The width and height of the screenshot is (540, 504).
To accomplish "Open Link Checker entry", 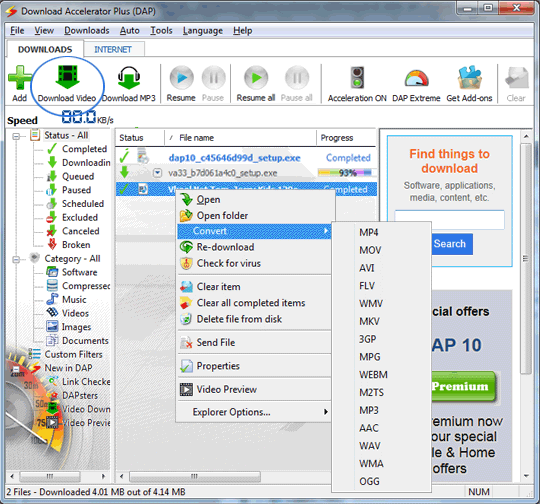I will (86, 382).
